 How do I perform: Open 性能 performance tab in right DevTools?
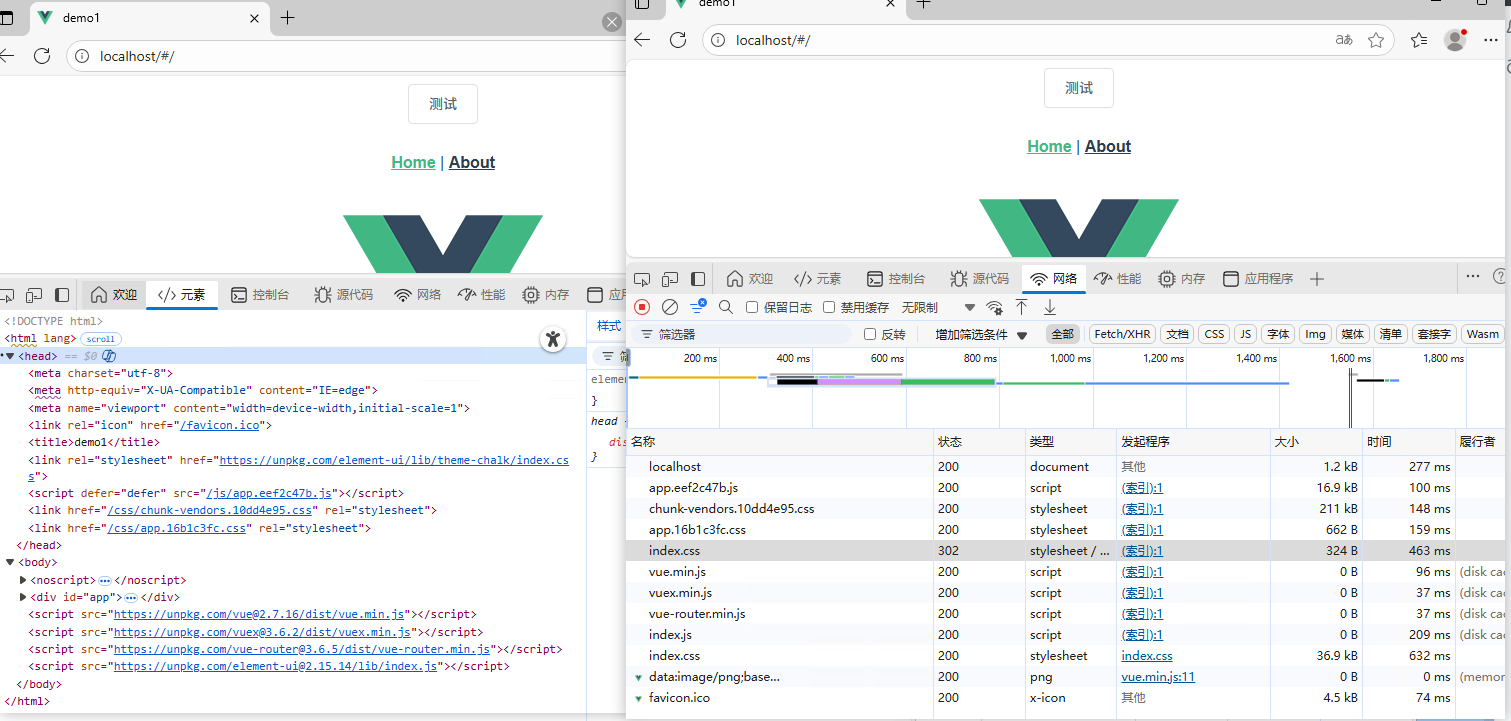pyautogui.click(x=1117, y=279)
